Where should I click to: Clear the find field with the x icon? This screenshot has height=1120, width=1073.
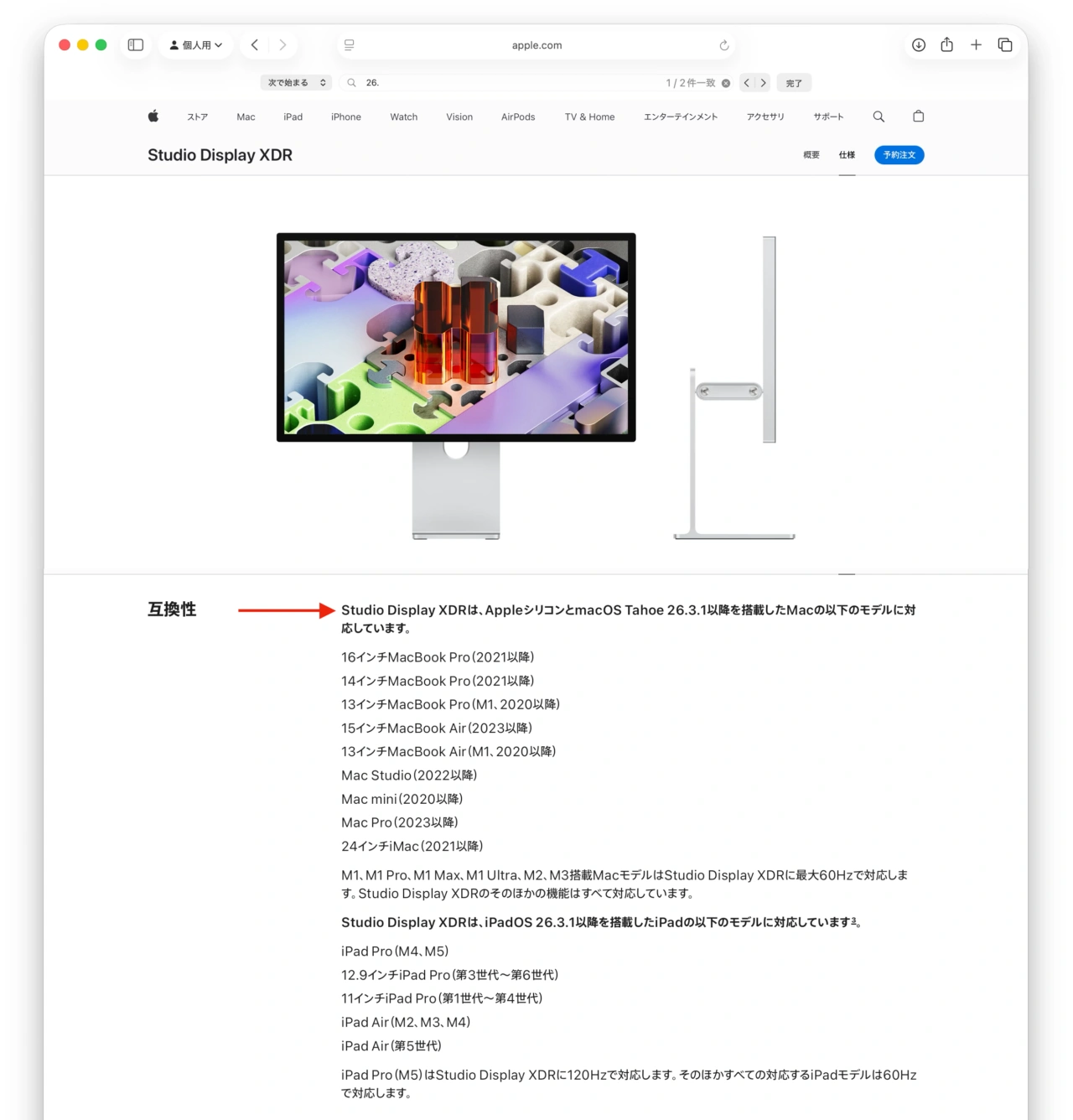point(725,82)
